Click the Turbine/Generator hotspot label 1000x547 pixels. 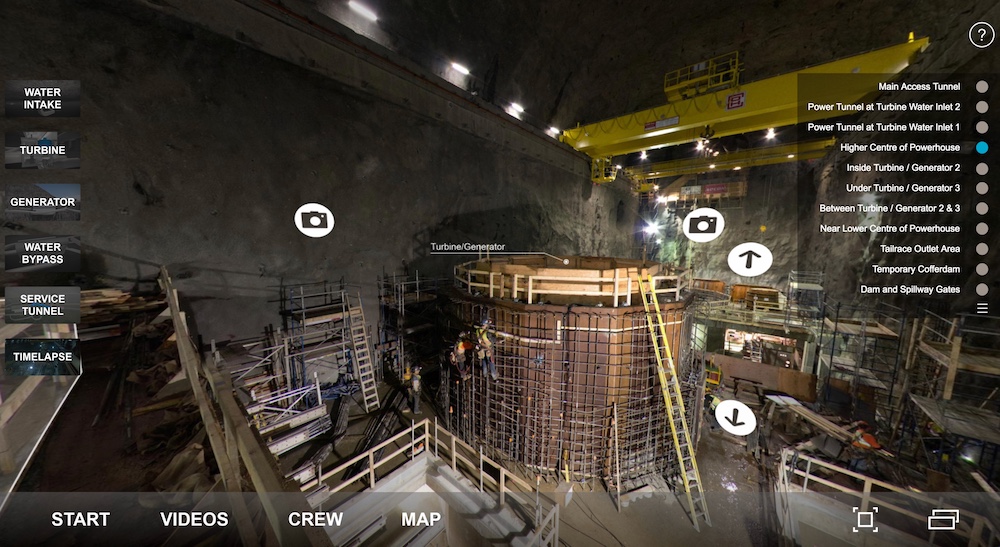pyautogui.click(x=468, y=247)
